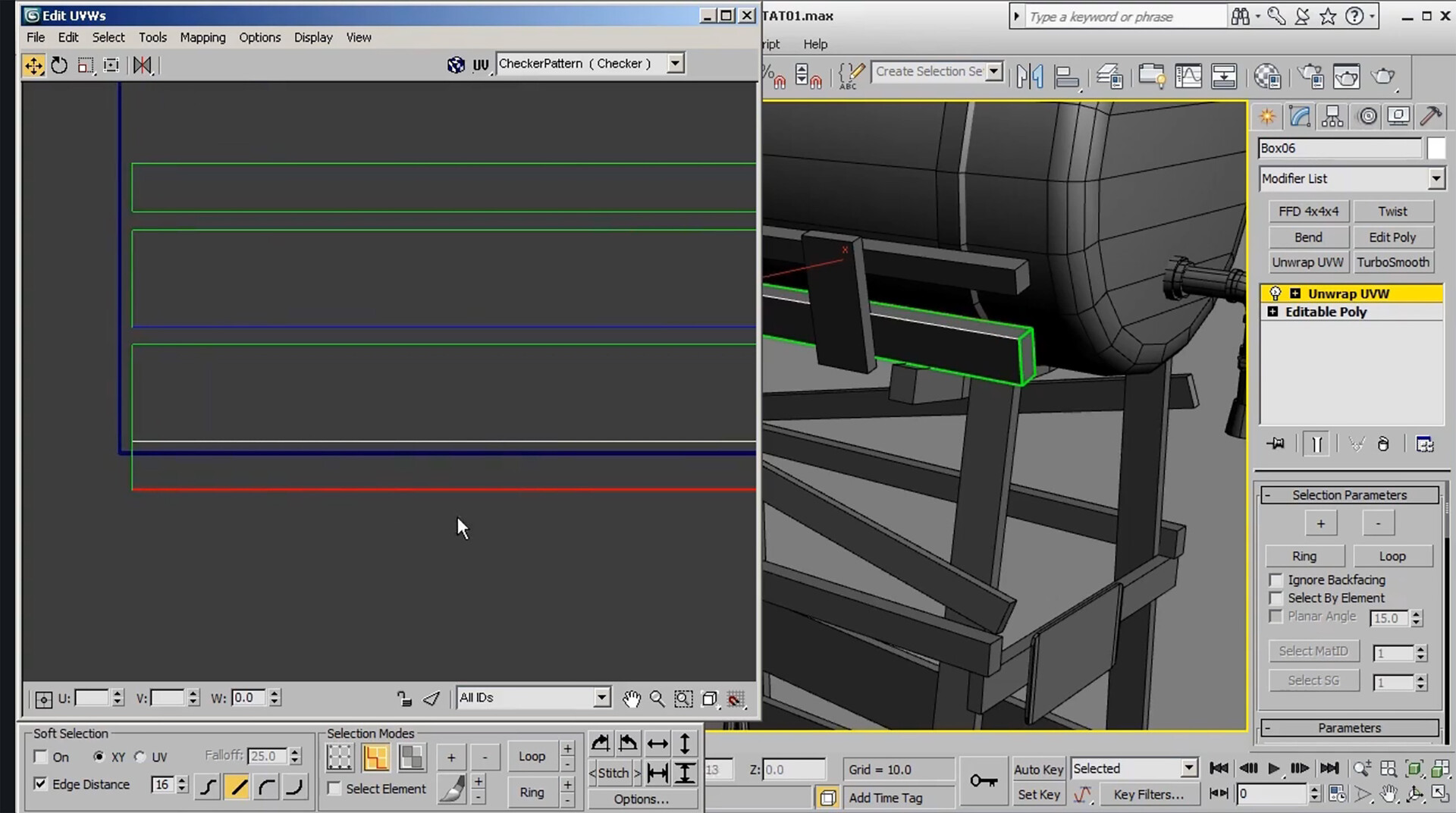The height and width of the screenshot is (813, 1456).
Task: Enable Ignore Backfacing checkbox
Action: pyautogui.click(x=1276, y=580)
